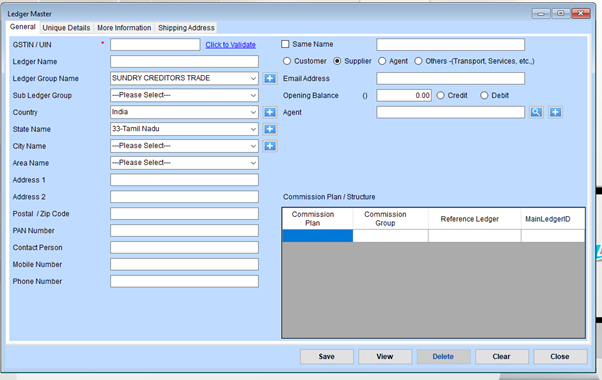This screenshot has width=602, height=380.
Task: Open the Country dropdown
Action: [x=253, y=112]
